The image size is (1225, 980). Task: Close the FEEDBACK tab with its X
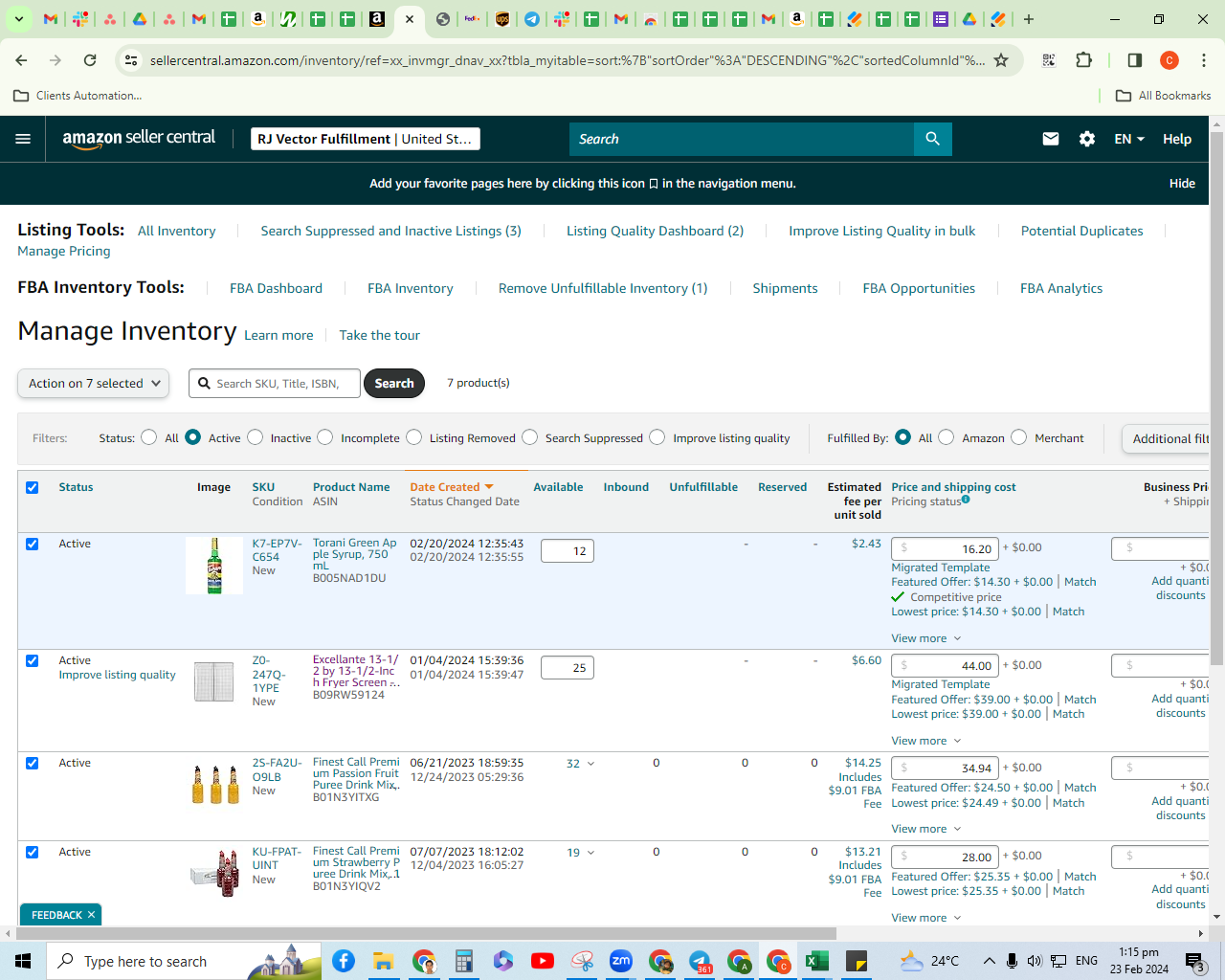92,915
